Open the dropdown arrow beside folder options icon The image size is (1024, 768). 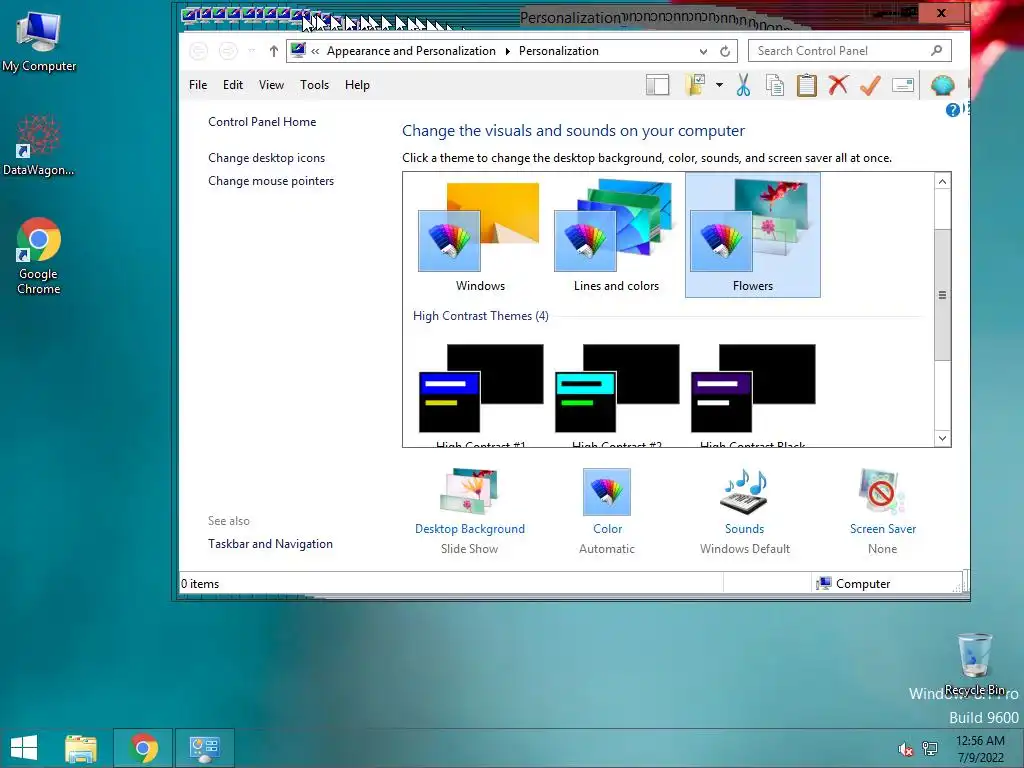click(x=719, y=85)
